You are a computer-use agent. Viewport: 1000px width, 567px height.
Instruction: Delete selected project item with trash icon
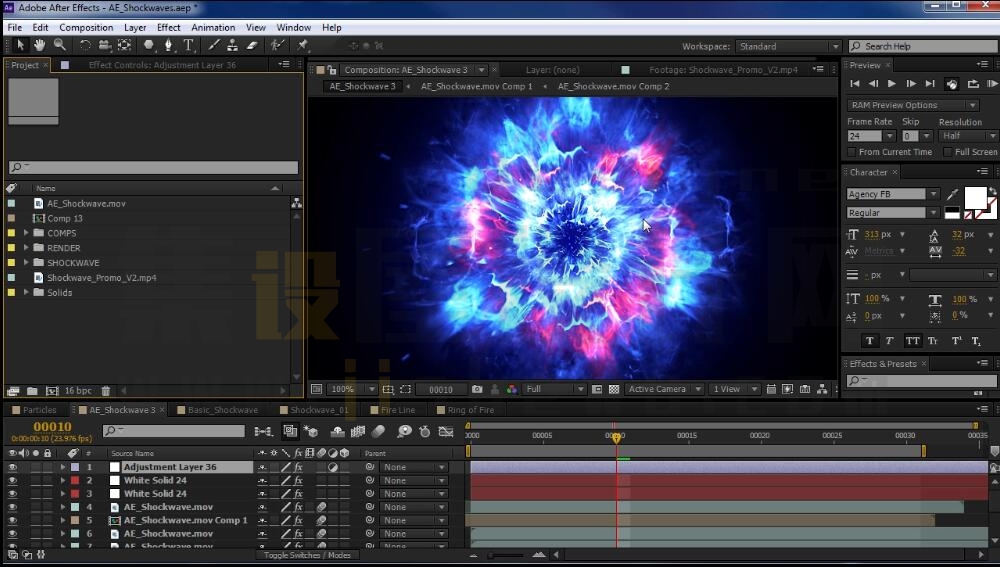pyautogui.click(x=106, y=391)
